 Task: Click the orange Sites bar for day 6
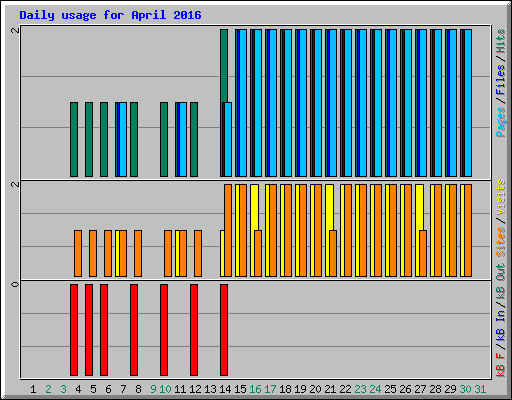[x=108, y=253]
